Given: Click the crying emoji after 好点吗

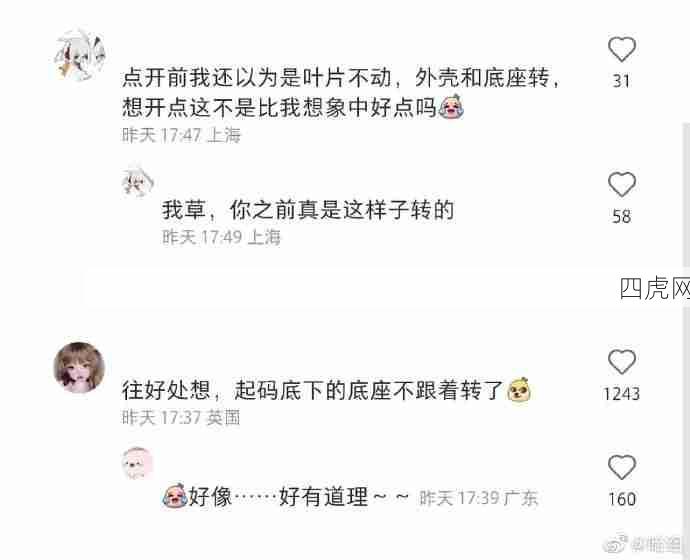Looking at the screenshot, I should (x=451, y=107).
